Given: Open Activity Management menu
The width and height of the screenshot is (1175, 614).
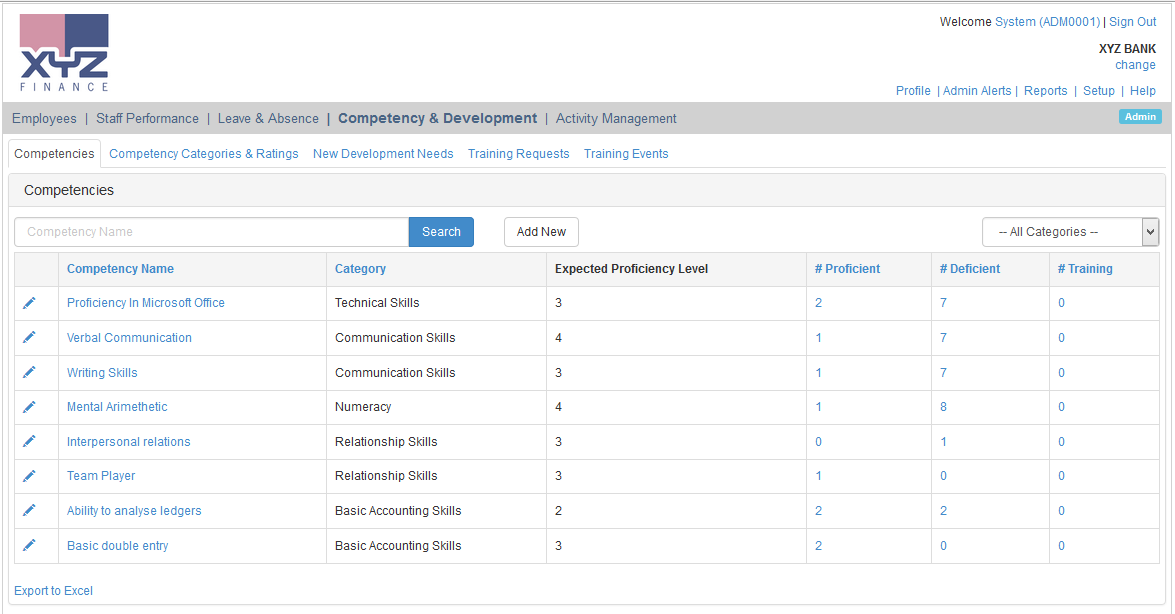Looking at the screenshot, I should (616, 118).
